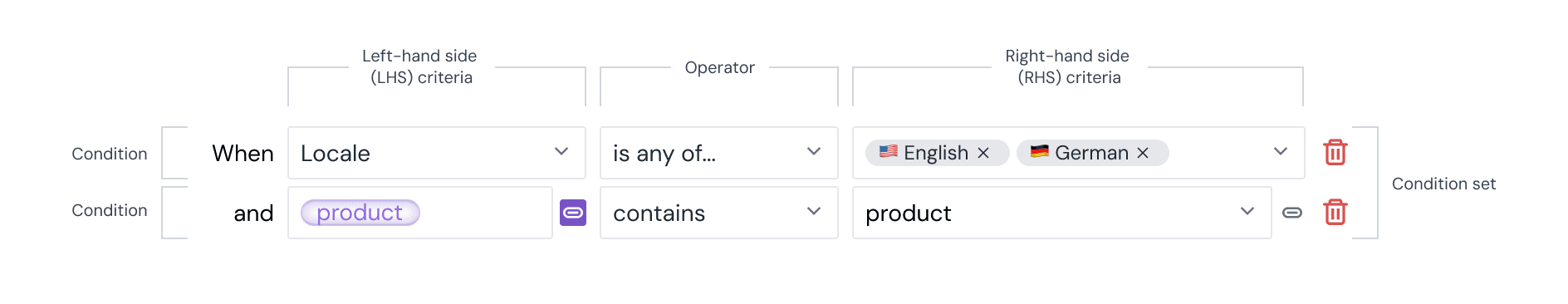Click empty area of locales multi-select

(1217, 153)
